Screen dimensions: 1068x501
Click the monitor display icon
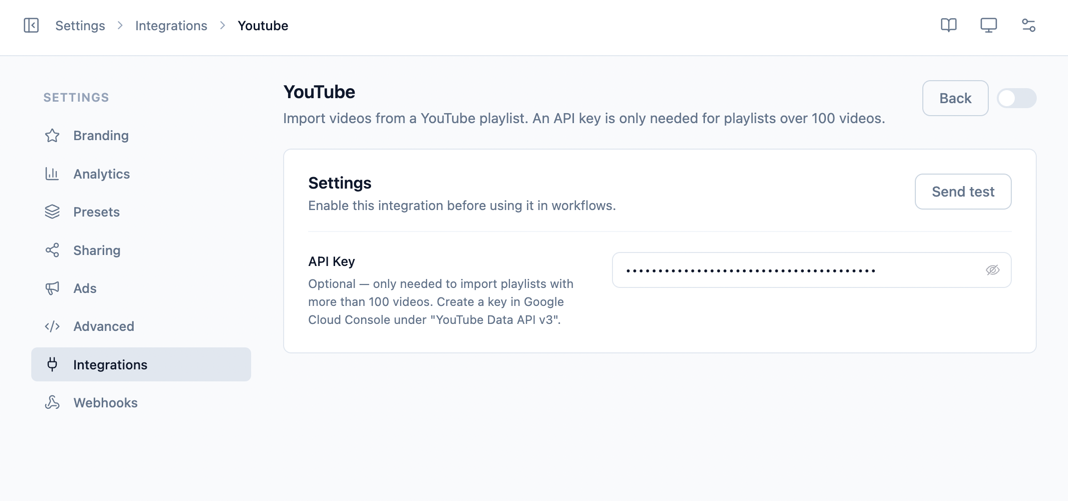(x=988, y=25)
